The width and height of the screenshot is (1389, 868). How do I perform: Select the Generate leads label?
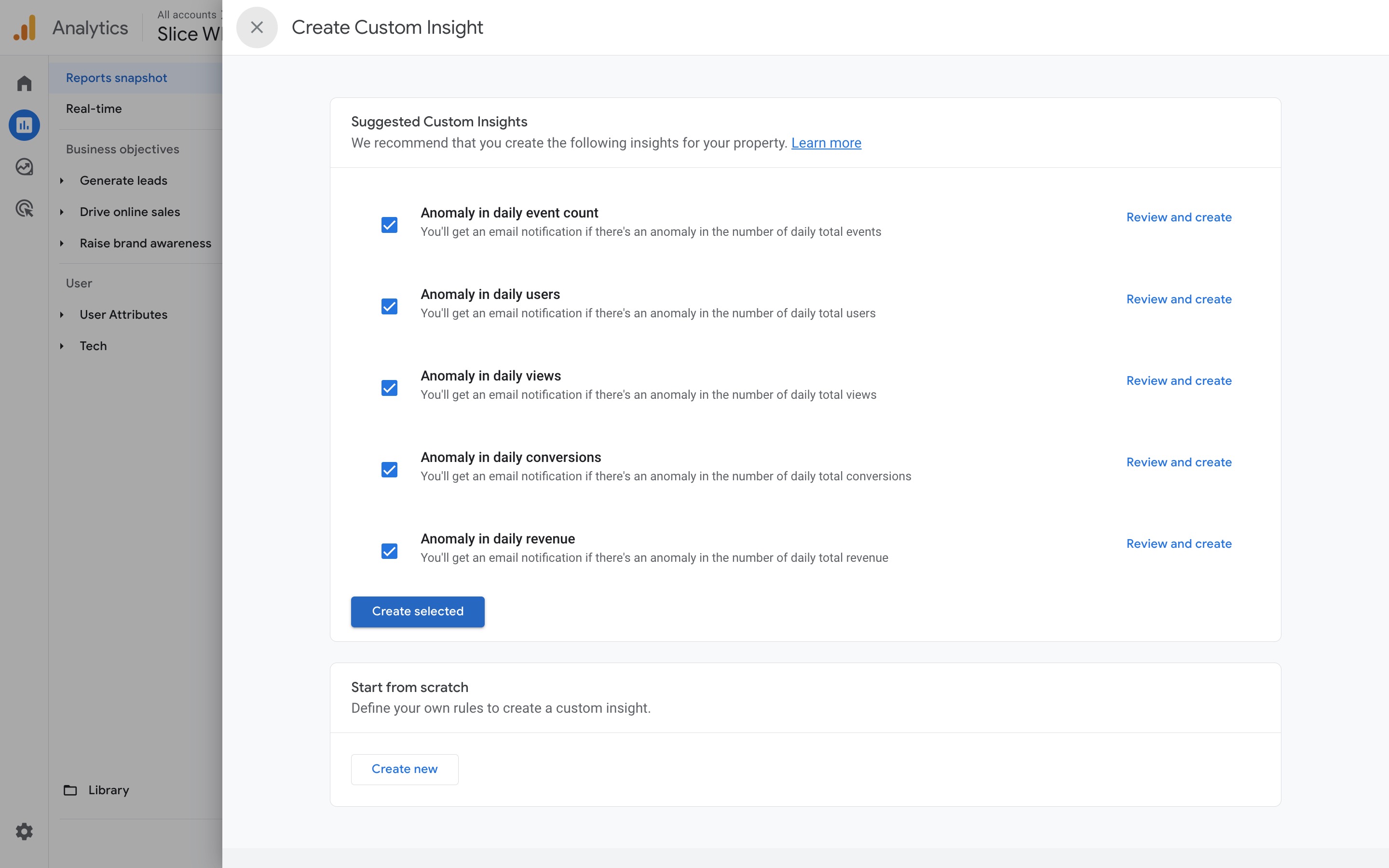click(x=123, y=180)
